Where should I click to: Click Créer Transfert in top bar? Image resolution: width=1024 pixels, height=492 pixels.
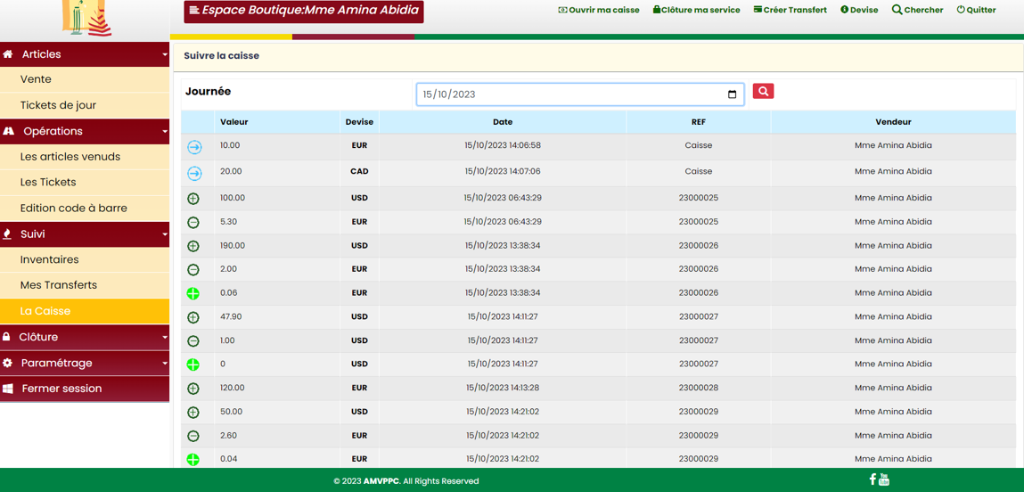(790, 10)
